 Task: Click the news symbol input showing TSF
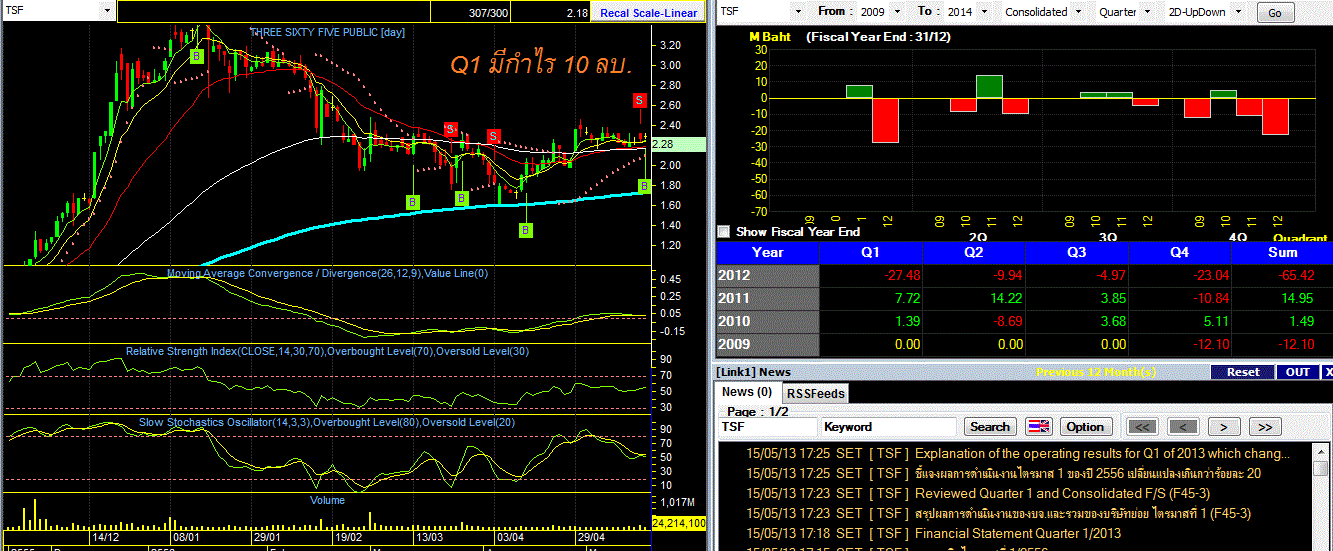[x=767, y=427]
